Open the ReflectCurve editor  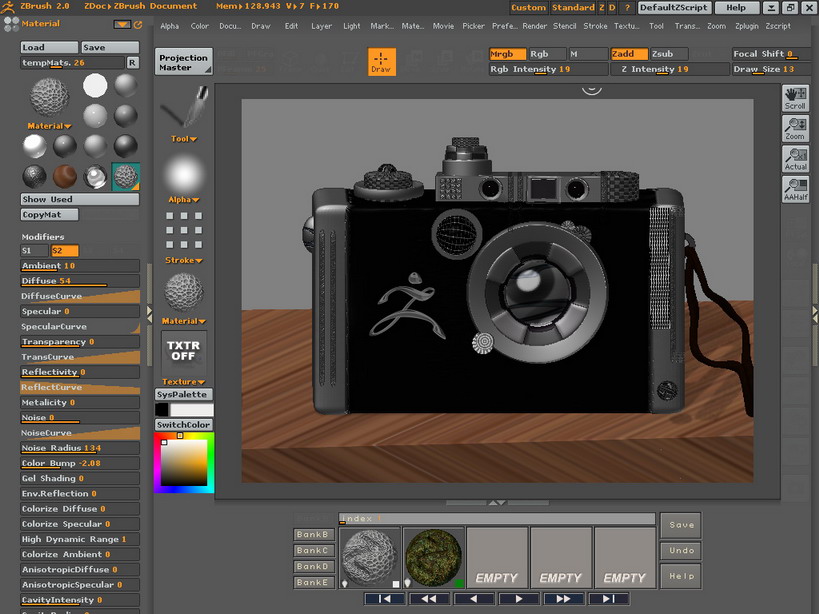tap(80, 387)
